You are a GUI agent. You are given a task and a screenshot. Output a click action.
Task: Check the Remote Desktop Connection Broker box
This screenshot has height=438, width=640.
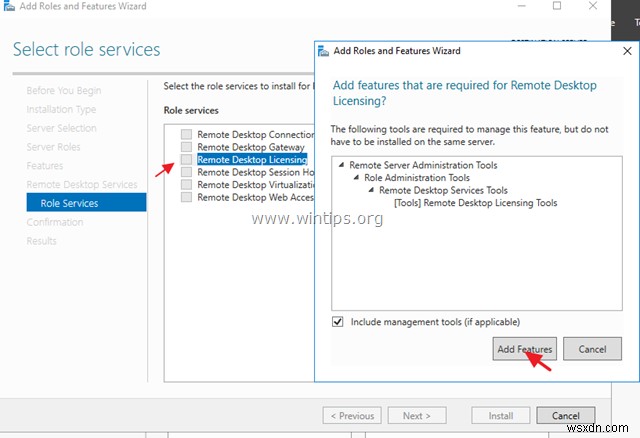pyautogui.click(x=186, y=134)
